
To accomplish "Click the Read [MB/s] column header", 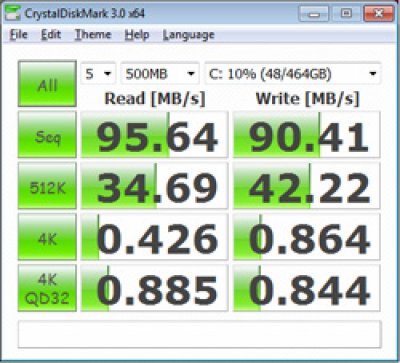I will point(155,99).
